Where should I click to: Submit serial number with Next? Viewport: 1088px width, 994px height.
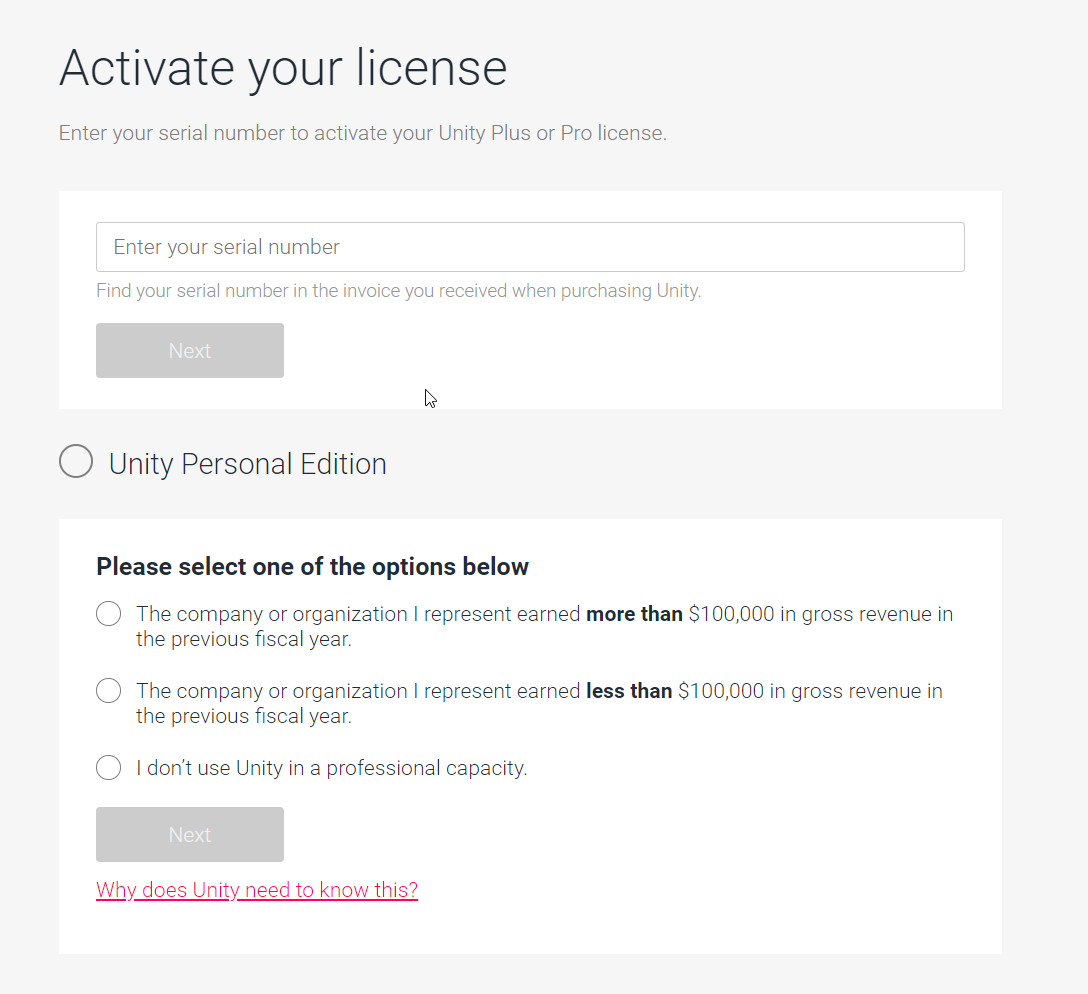[x=189, y=350]
